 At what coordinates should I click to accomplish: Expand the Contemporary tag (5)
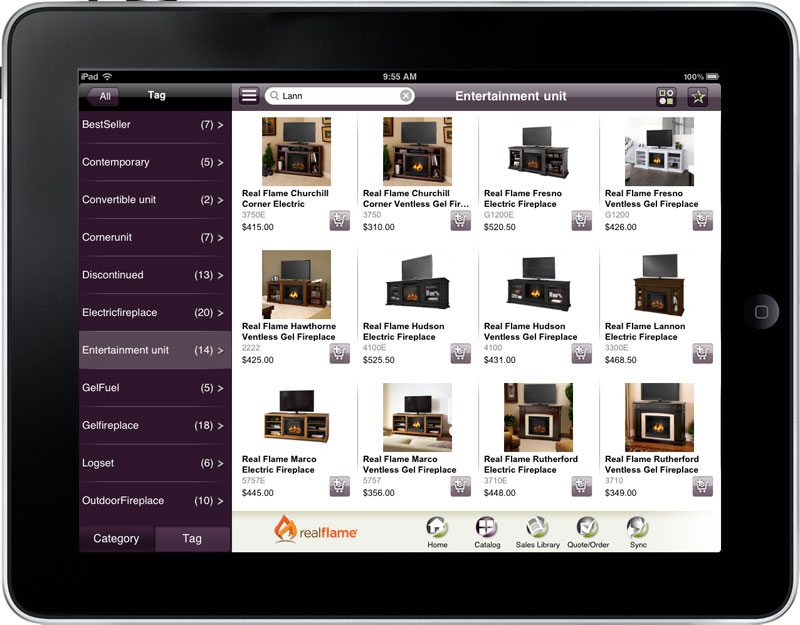[155, 162]
